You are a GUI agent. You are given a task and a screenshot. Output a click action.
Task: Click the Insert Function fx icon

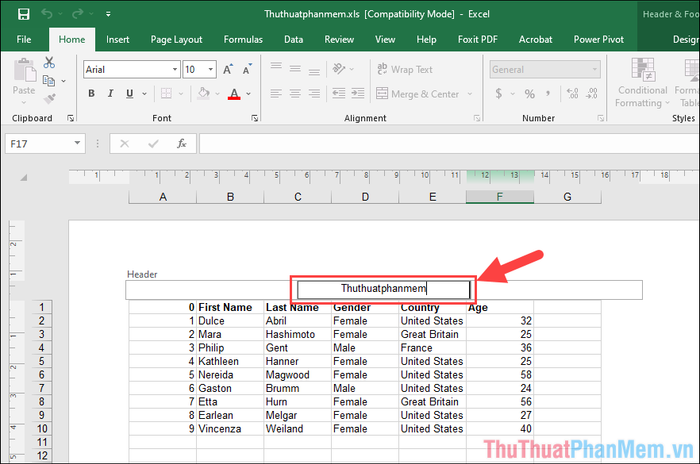coord(181,143)
